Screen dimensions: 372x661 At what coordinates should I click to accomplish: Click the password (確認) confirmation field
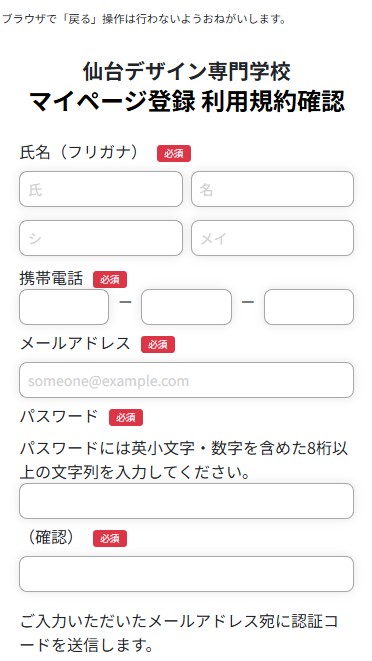(186, 574)
